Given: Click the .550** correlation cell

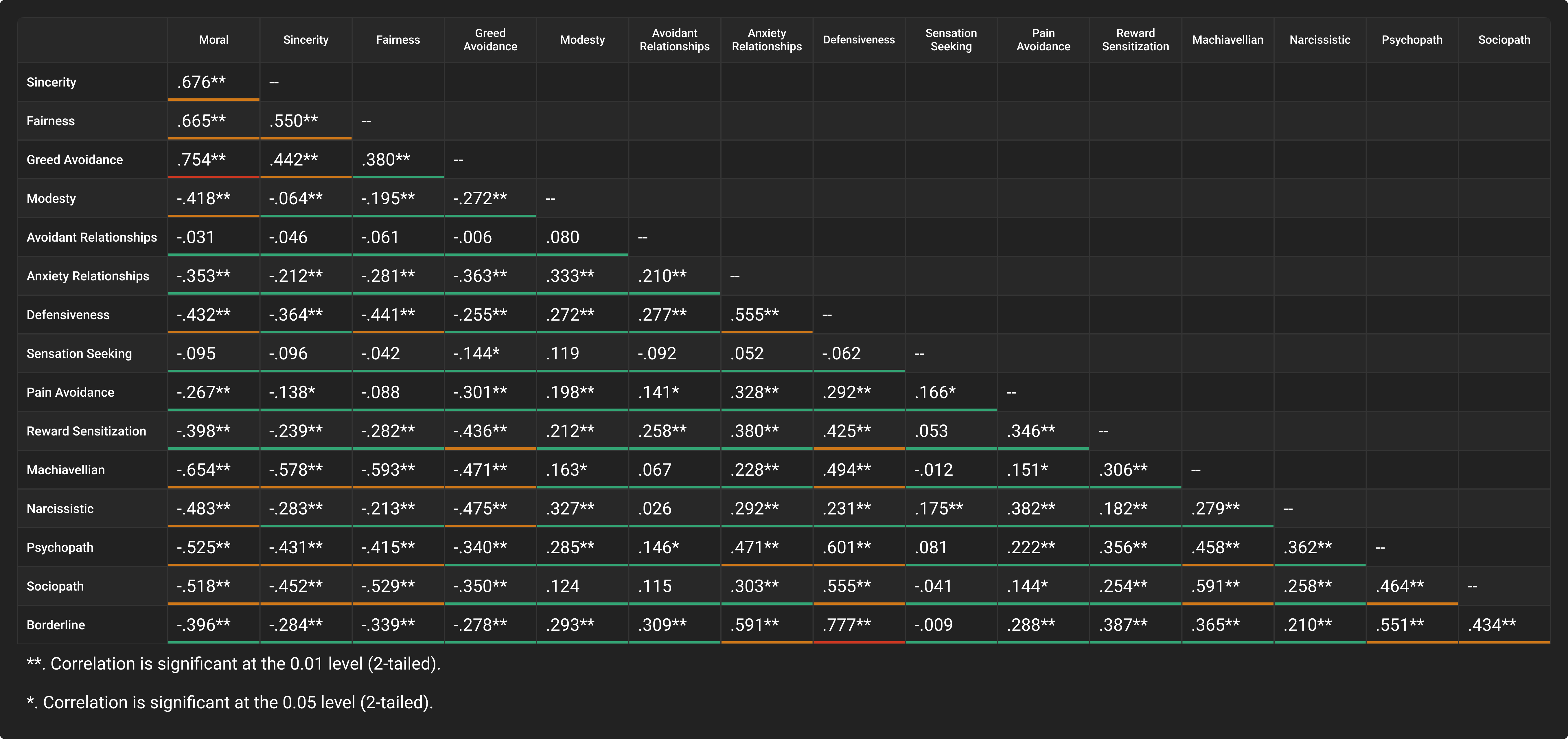Looking at the screenshot, I should click(x=305, y=121).
